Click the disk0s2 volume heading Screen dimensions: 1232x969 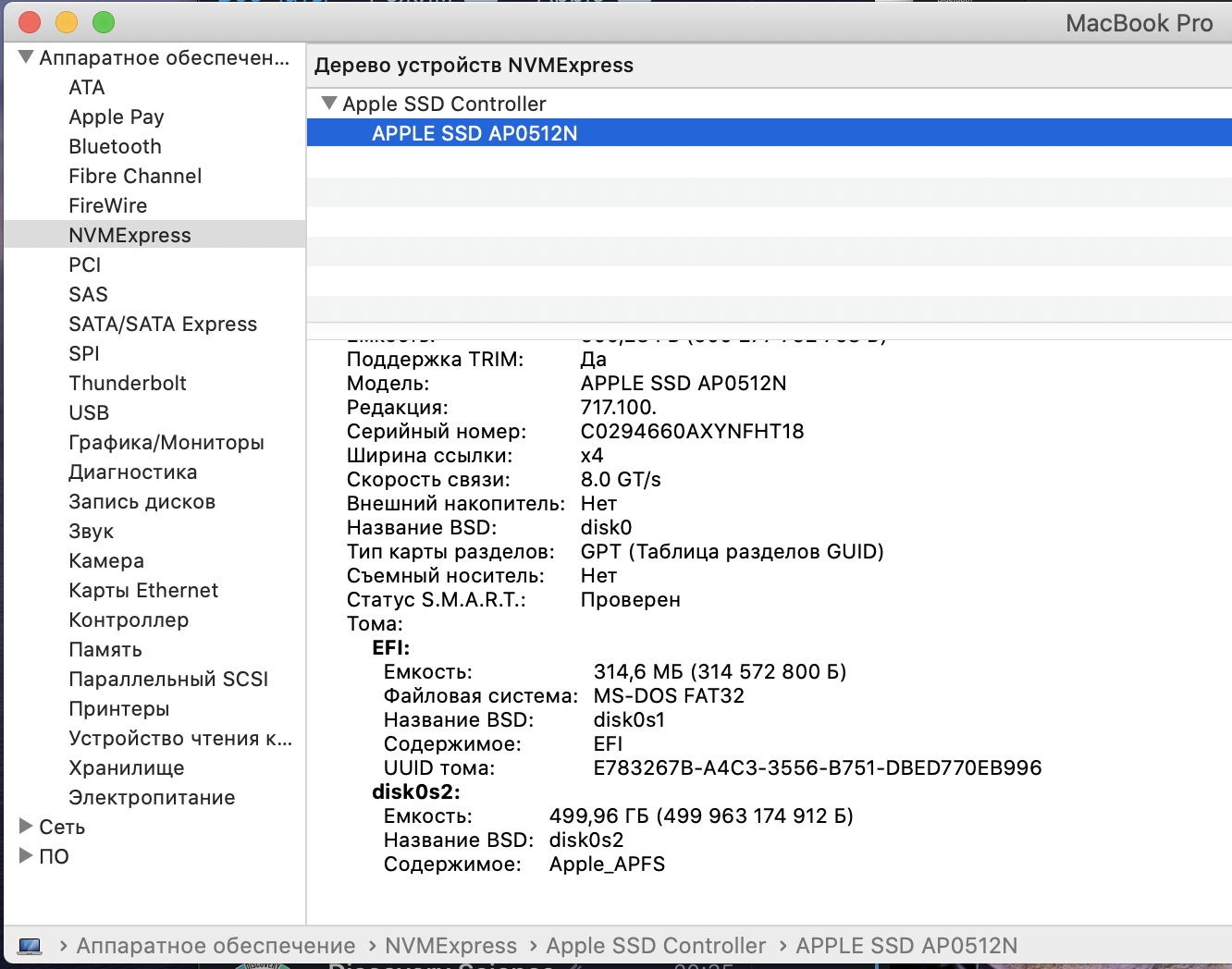point(416,791)
